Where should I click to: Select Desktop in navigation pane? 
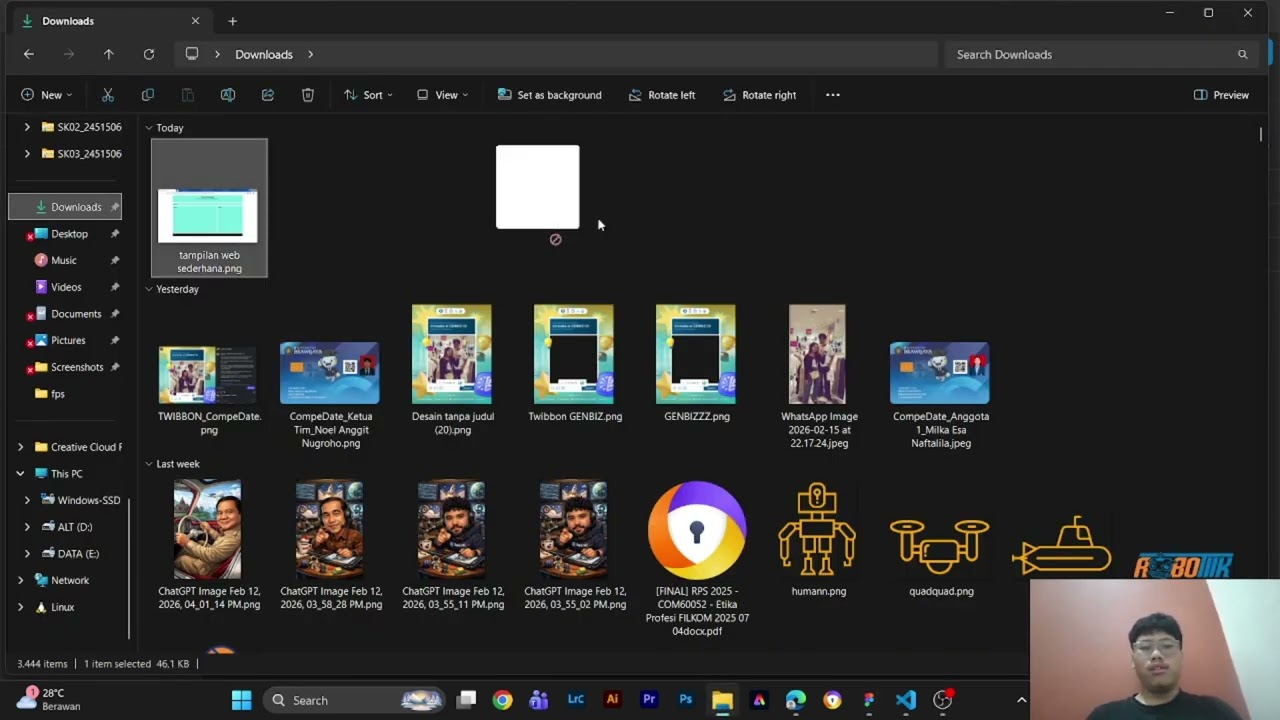click(x=69, y=233)
